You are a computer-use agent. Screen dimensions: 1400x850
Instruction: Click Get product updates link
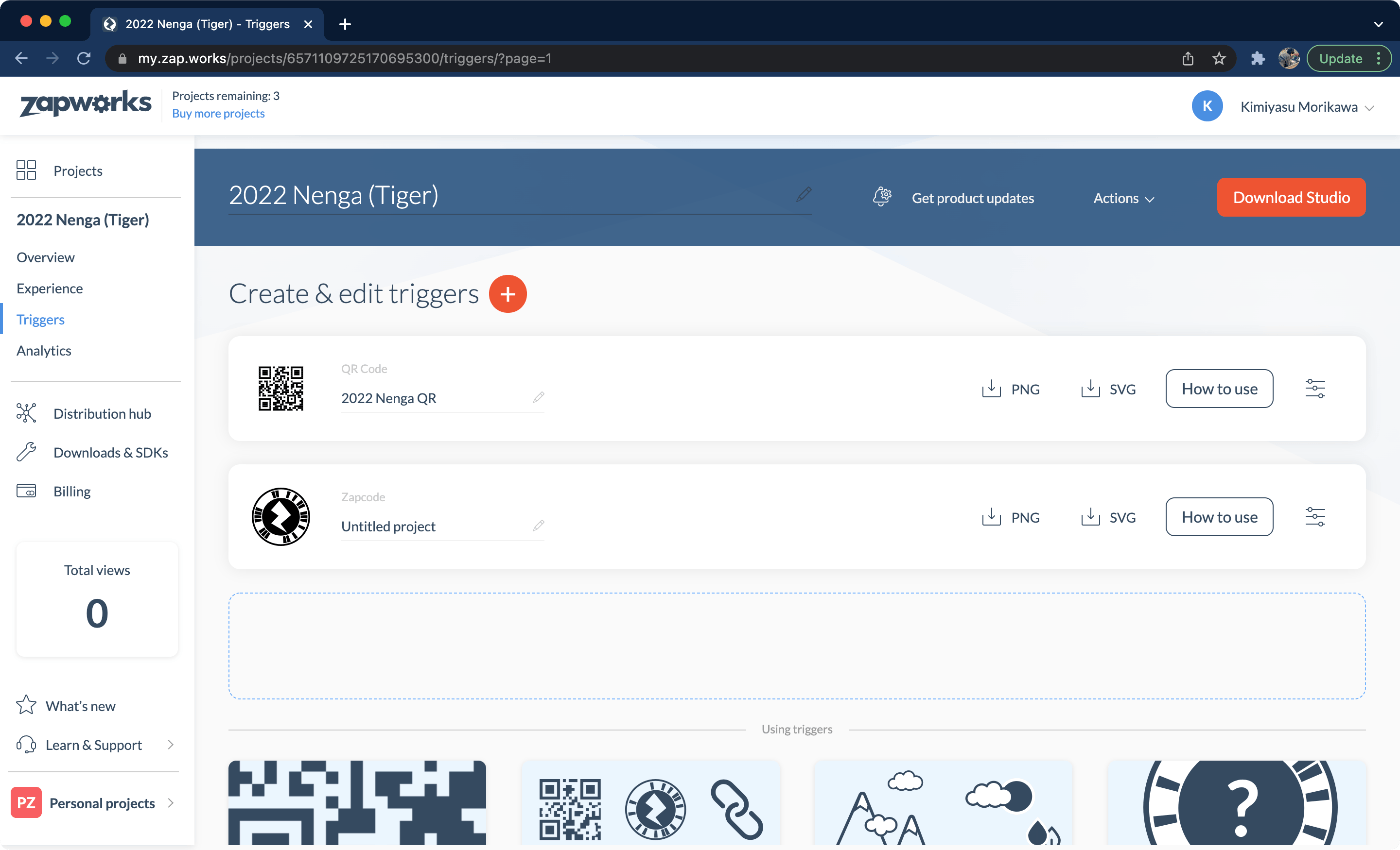(973, 198)
